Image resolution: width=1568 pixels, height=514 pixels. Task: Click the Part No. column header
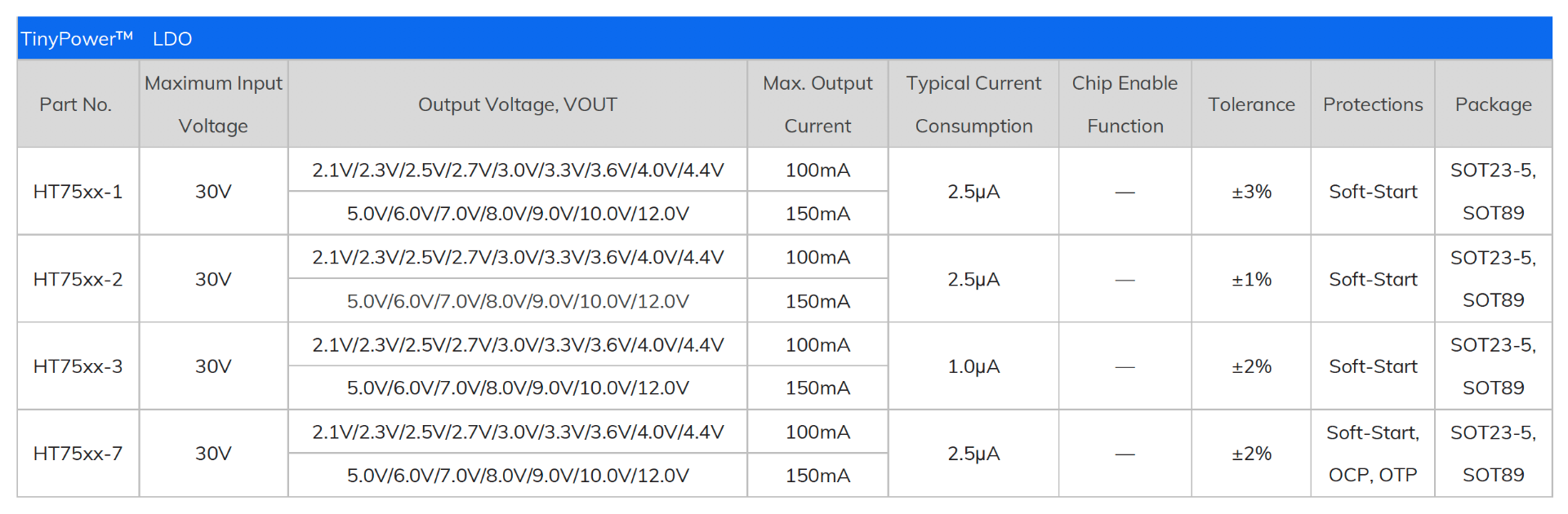click(x=76, y=104)
